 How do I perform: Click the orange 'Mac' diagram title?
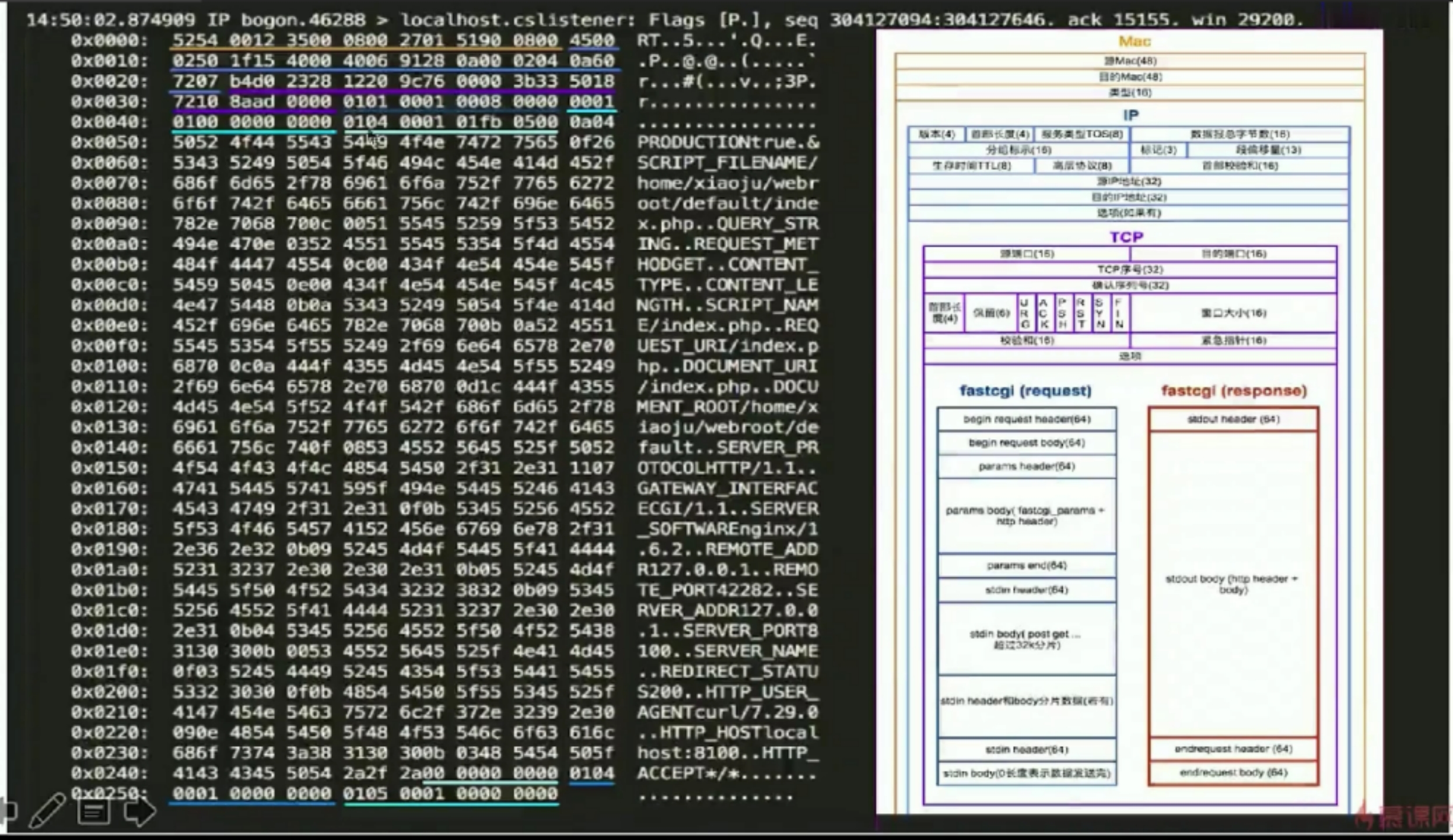(1134, 41)
